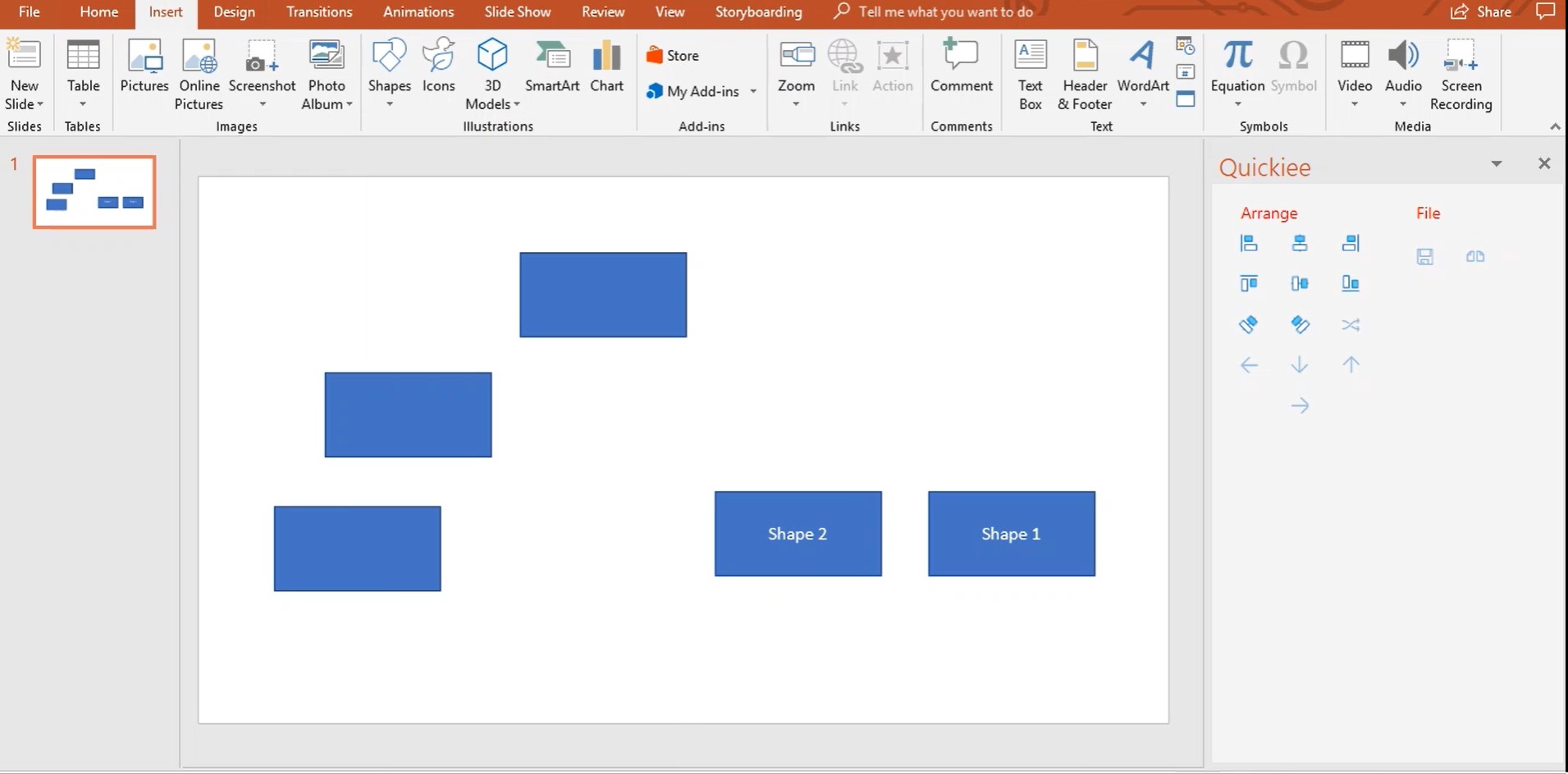
Task: Select slide 1 thumbnail
Action: coord(94,192)
